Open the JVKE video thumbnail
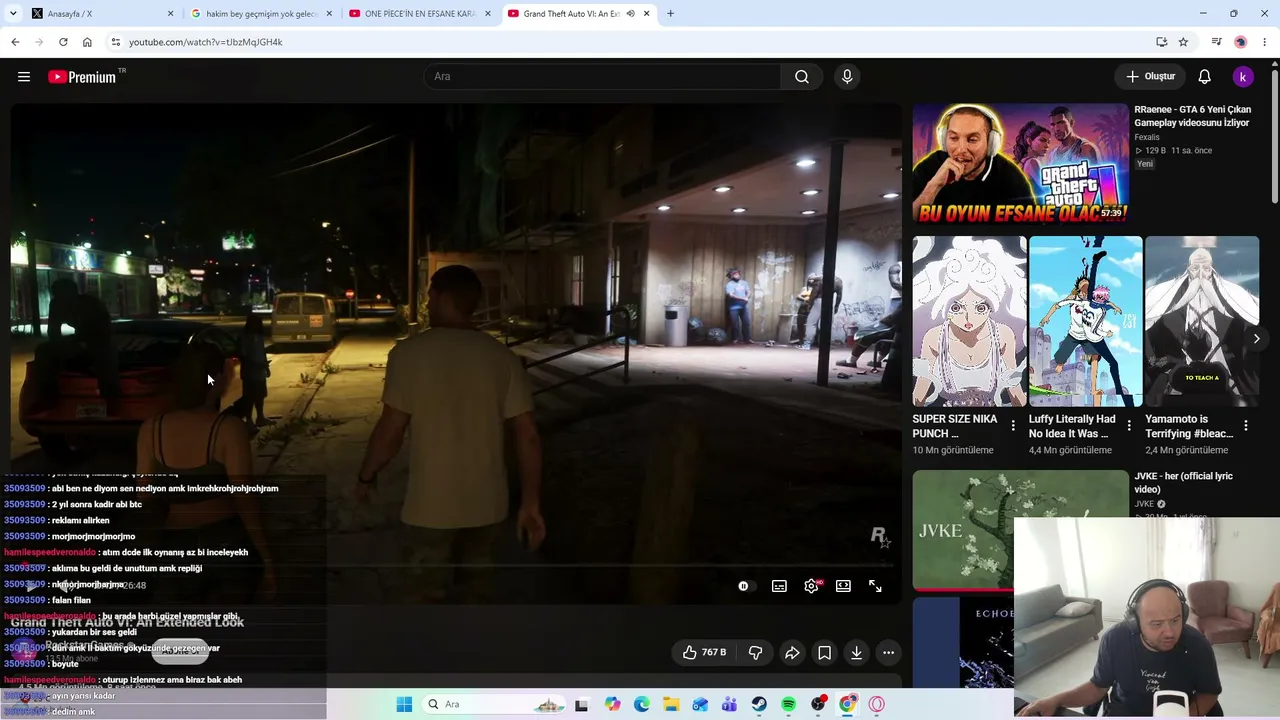This screenshot has height=720, width=1280. [x=1020, y=530]
